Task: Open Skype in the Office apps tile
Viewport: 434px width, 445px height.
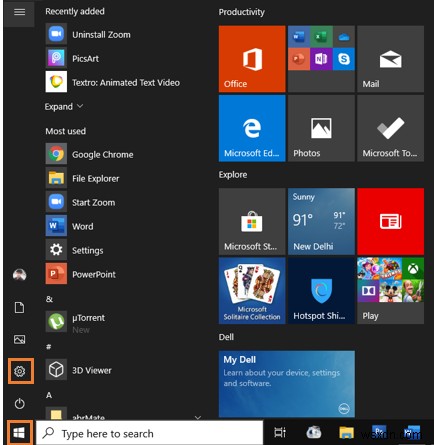Action: (x=344, y=59)
